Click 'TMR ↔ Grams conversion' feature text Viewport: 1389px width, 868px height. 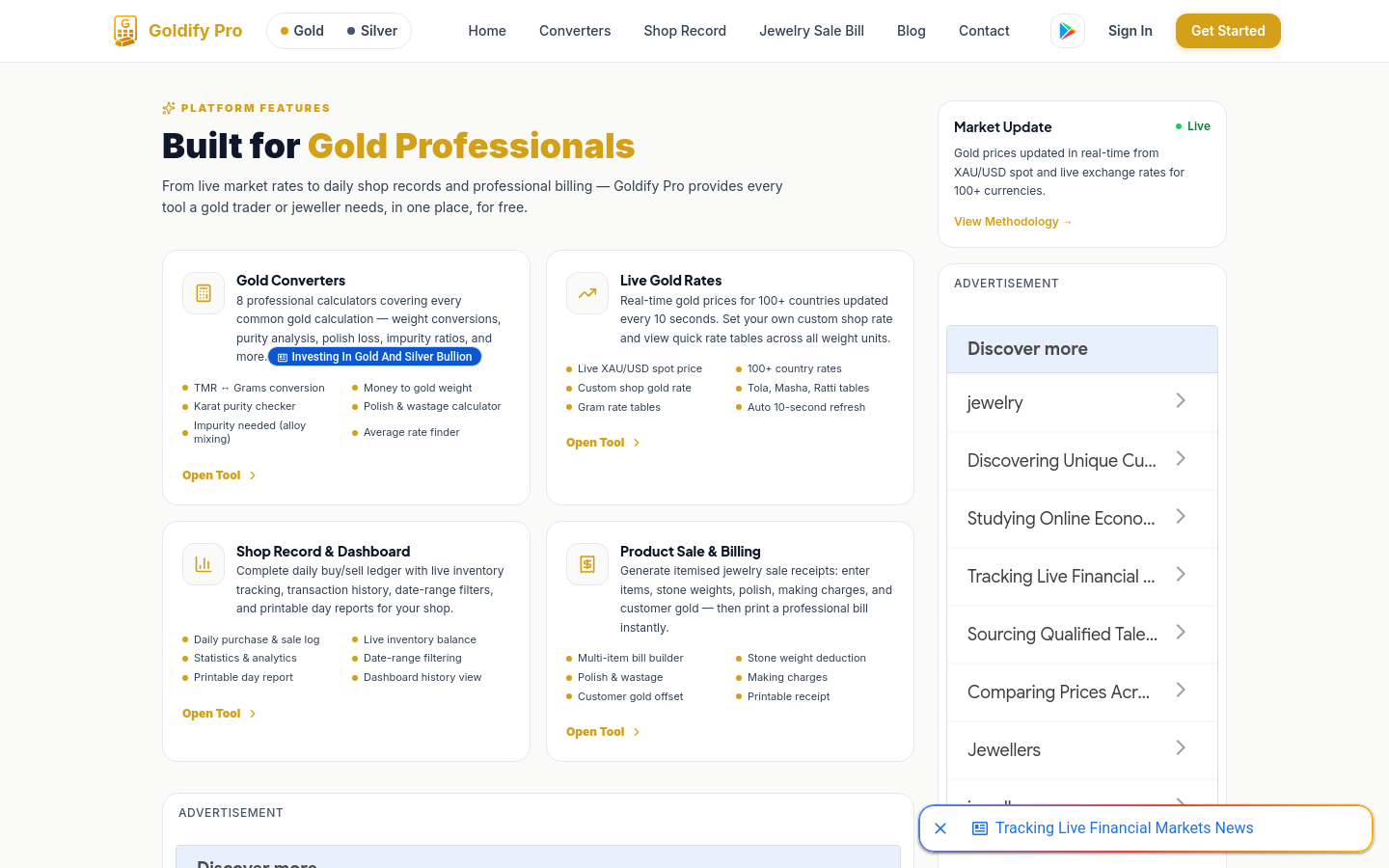click(x=259, y=388)
